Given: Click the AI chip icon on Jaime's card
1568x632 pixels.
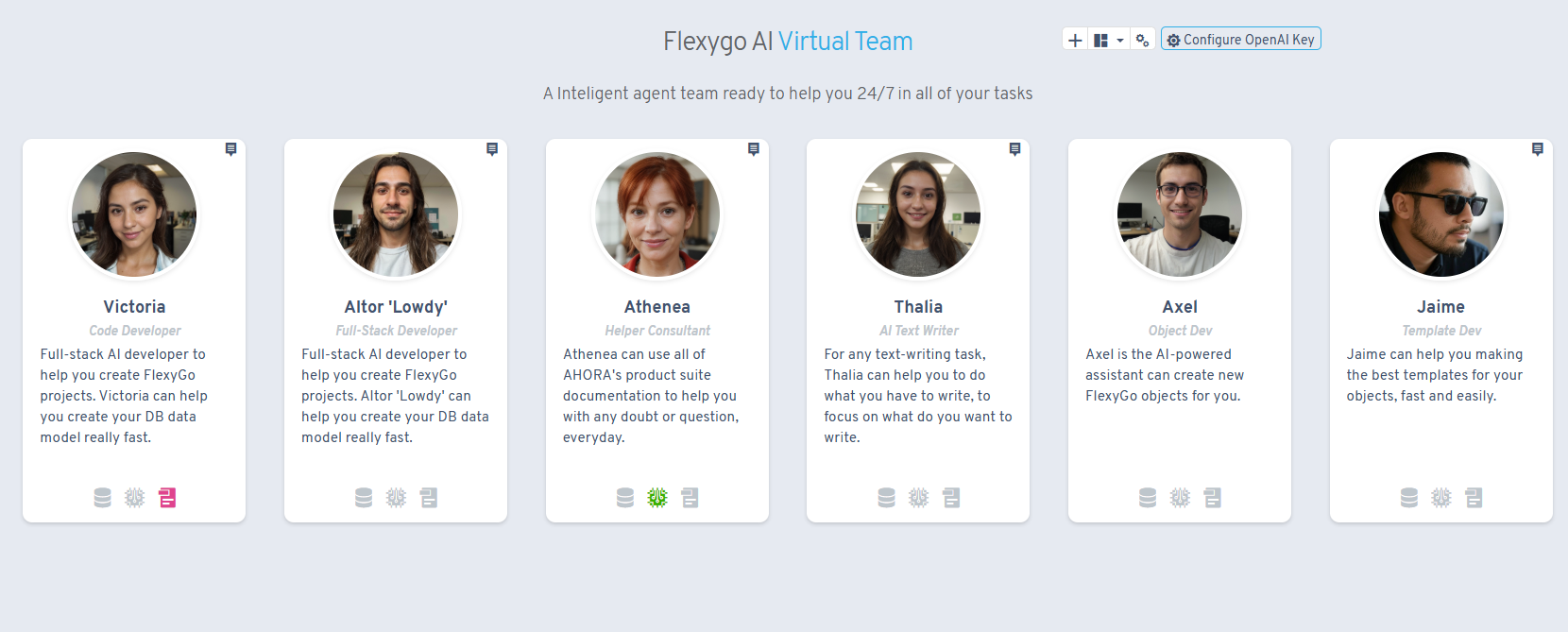Looking at the screenshot, I should 1441,498.
